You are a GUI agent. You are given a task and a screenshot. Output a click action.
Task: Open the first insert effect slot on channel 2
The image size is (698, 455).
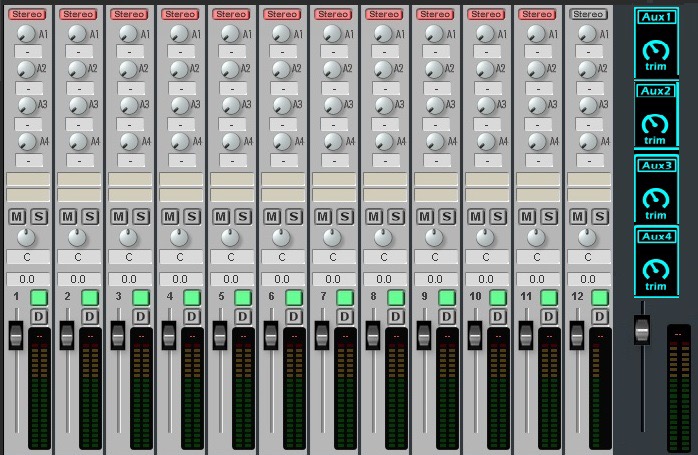[78, 180]
